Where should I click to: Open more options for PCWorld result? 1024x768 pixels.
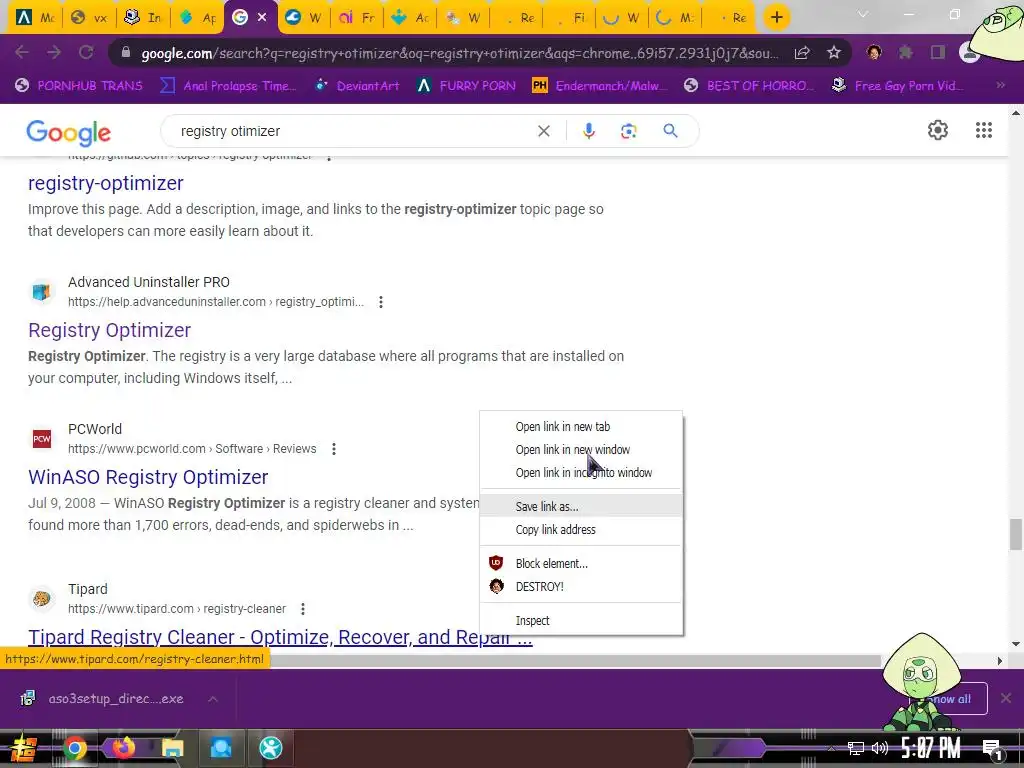tap(334, 449)
